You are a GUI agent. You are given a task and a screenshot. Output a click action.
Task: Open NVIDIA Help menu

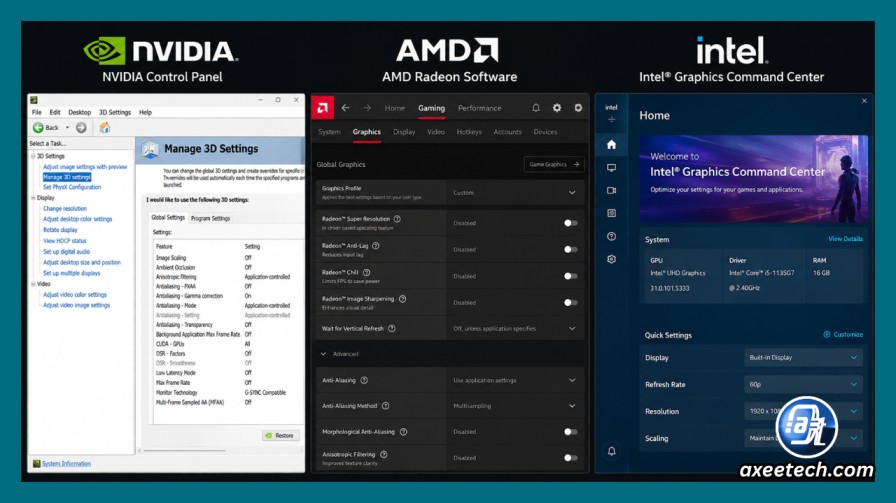[x=145, y=112]
